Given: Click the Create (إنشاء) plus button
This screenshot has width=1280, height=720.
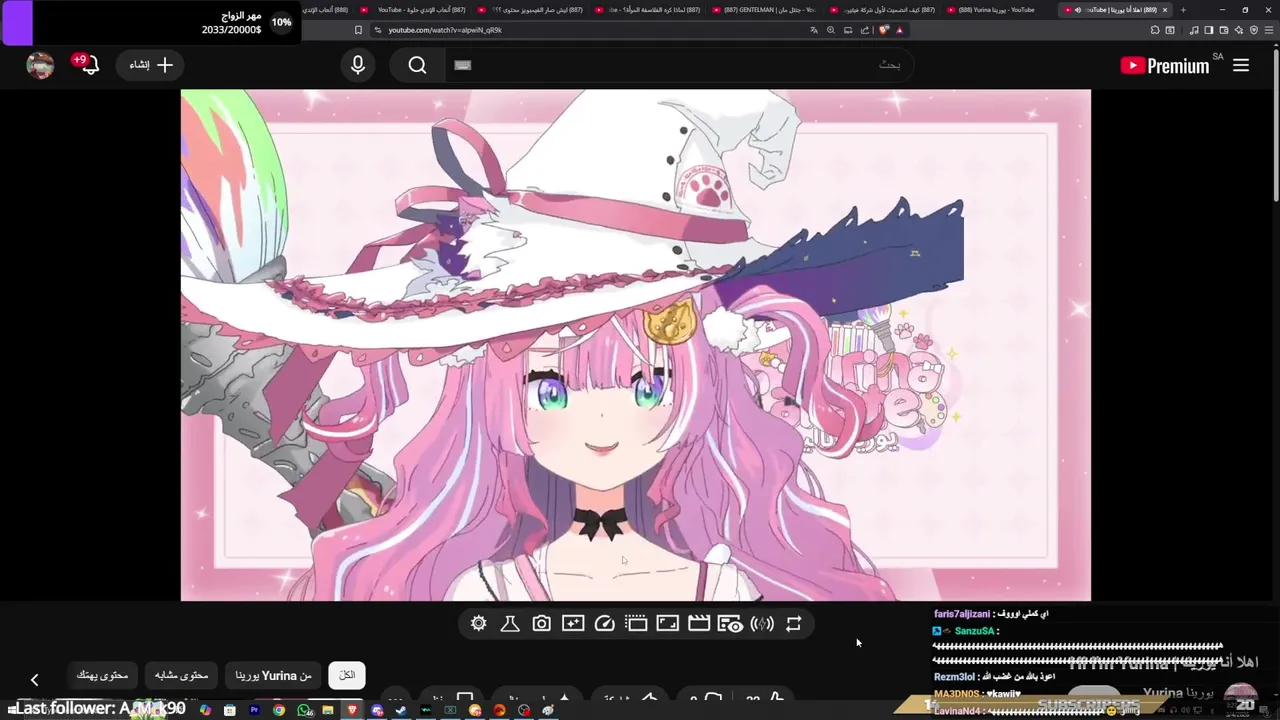Looking at the screenshot, I should [151, 65].
